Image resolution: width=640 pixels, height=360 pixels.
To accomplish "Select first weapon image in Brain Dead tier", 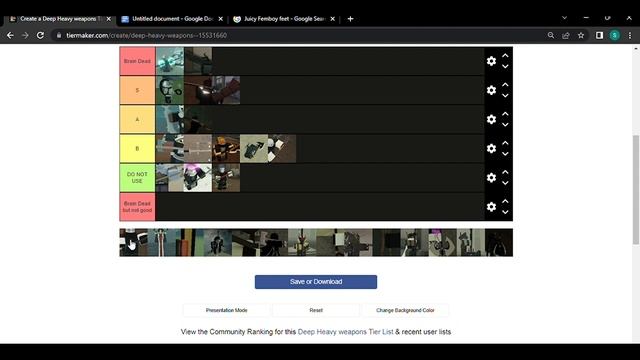I will tap(170, 61).
